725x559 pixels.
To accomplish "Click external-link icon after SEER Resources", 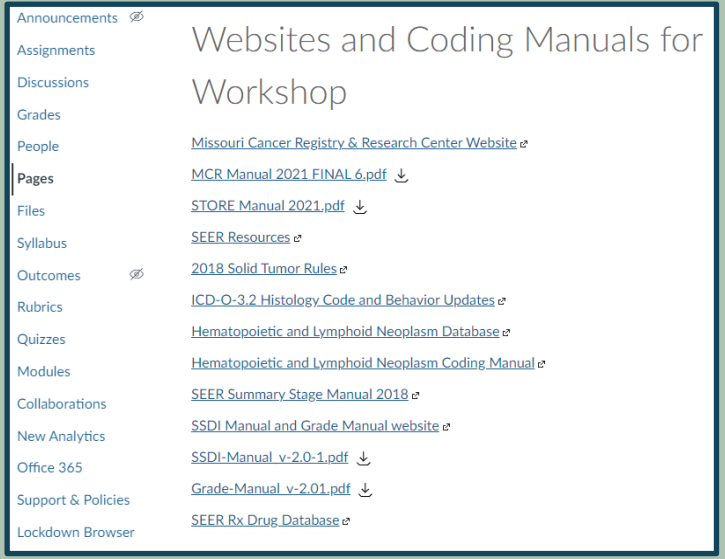I will point(297,239).
